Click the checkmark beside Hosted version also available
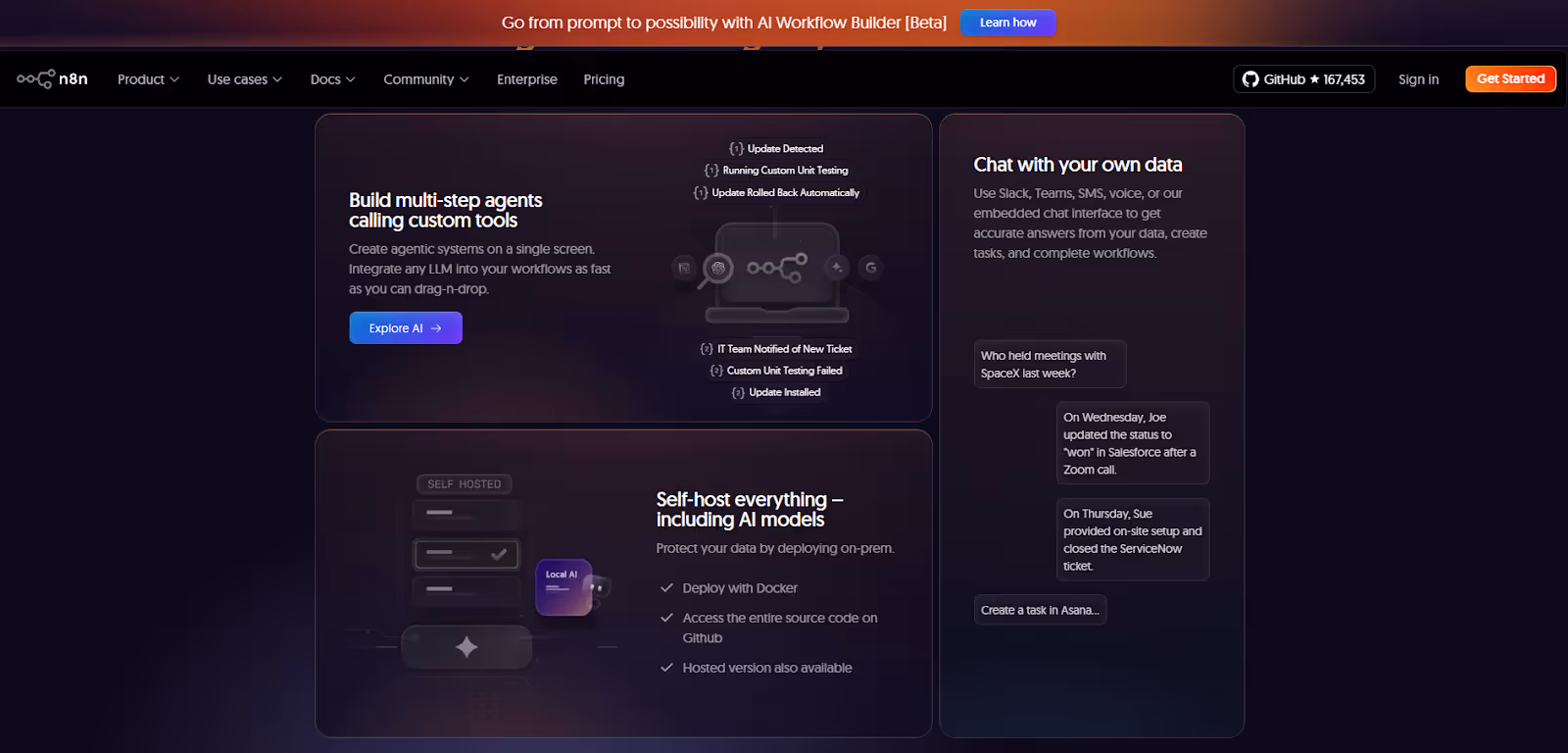 [666, 668]
